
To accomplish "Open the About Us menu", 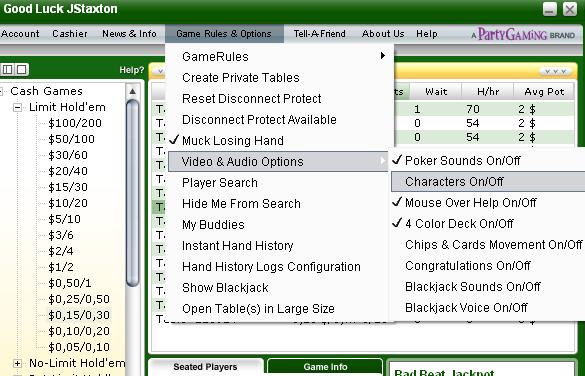I will tap(383, 34).
